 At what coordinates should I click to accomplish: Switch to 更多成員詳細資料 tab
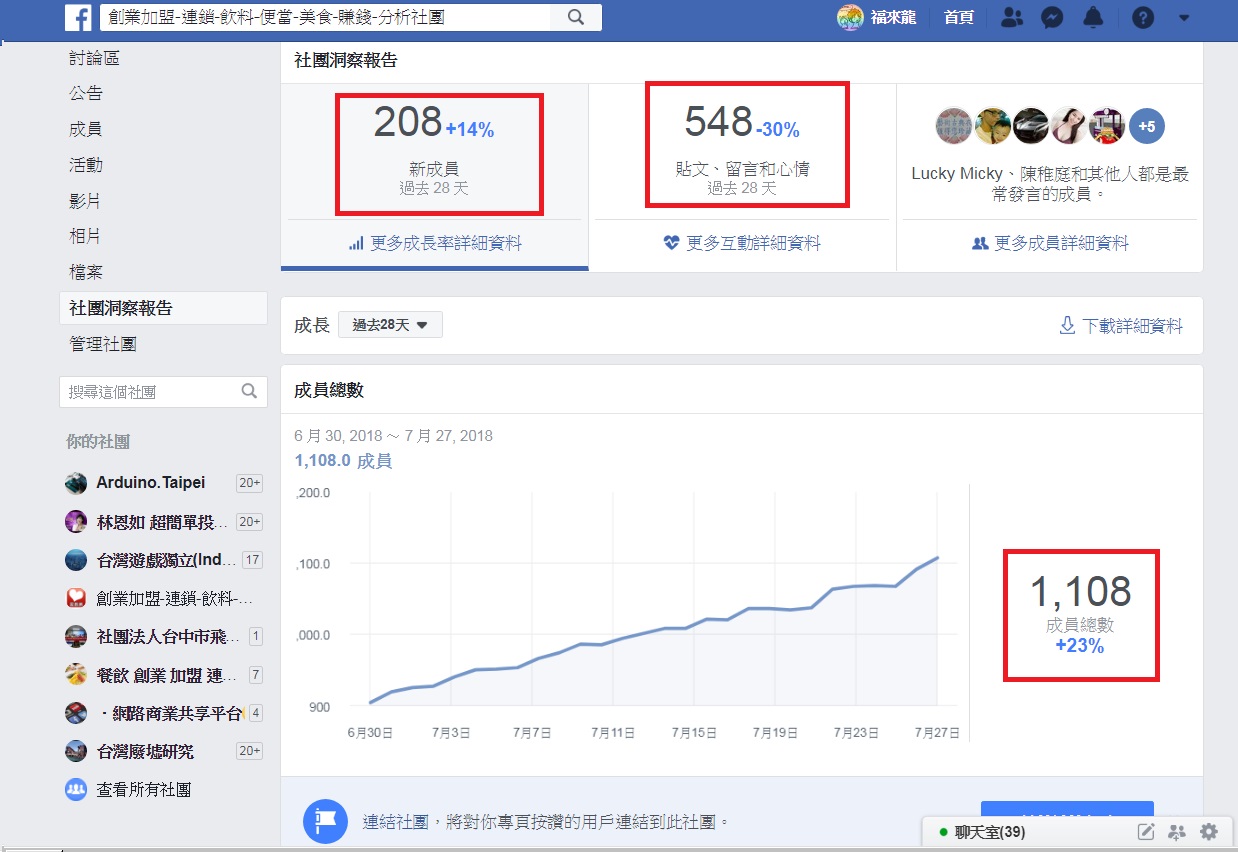pyautogui.click(x=1050, y=243)
